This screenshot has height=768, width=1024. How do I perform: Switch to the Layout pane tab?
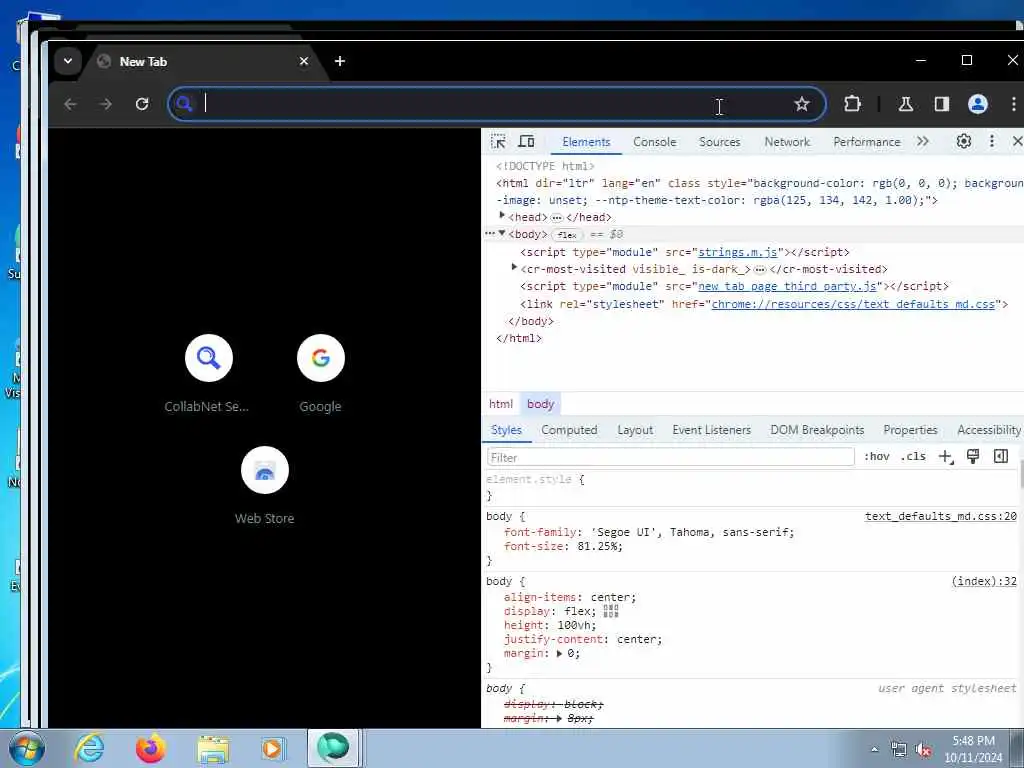click(635, 430)
